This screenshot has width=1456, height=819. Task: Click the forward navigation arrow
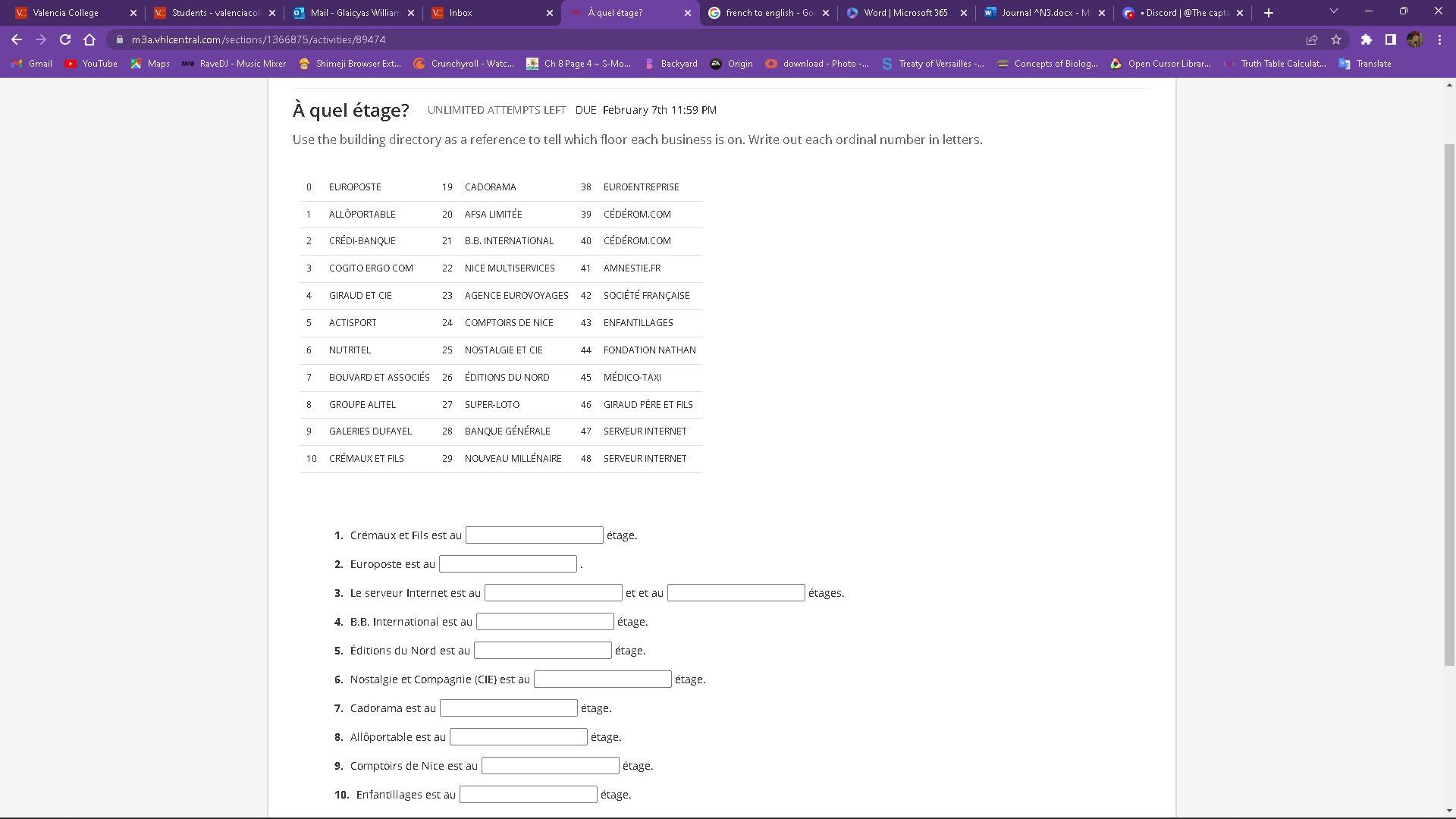coord(40,39)
